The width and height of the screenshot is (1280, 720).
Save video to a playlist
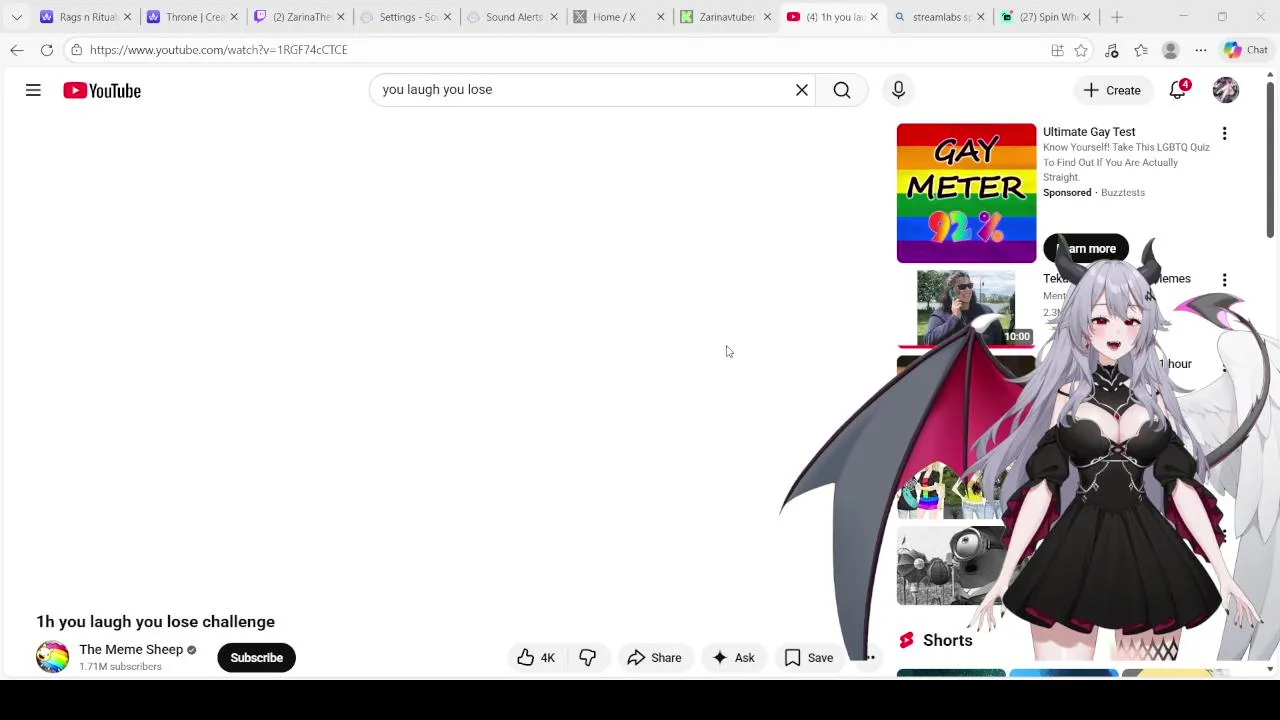[x=808, y=658]
